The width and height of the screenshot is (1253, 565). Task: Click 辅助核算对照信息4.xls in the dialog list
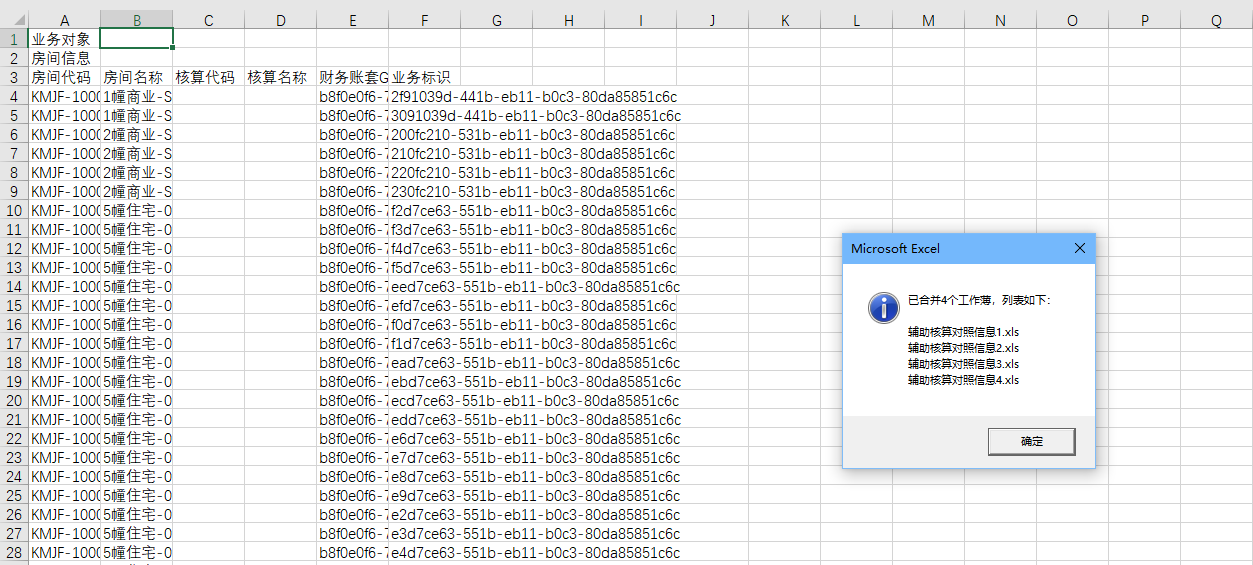click(x=963, y=379)
